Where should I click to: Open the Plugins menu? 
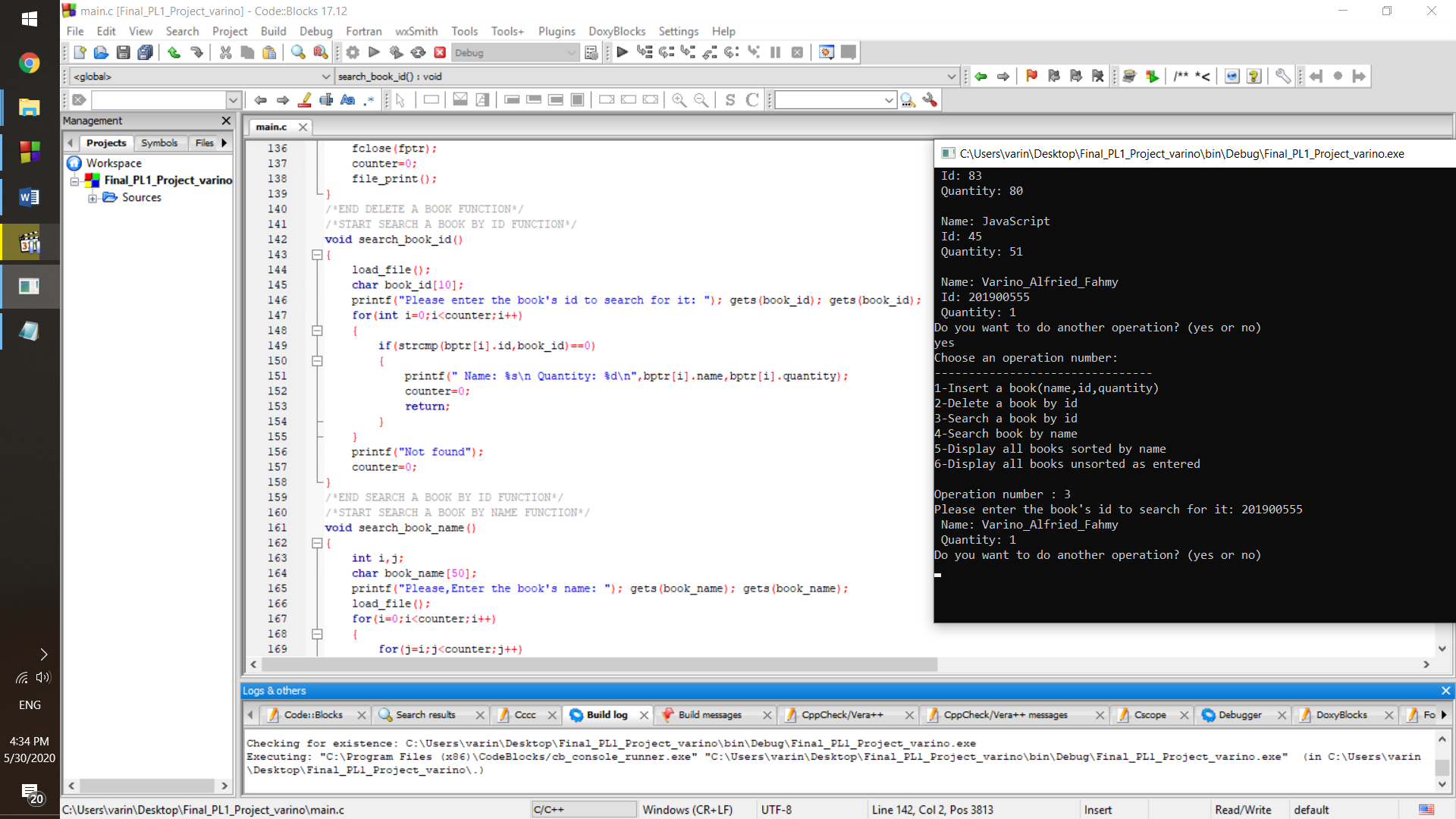click(x=557, y=31)
